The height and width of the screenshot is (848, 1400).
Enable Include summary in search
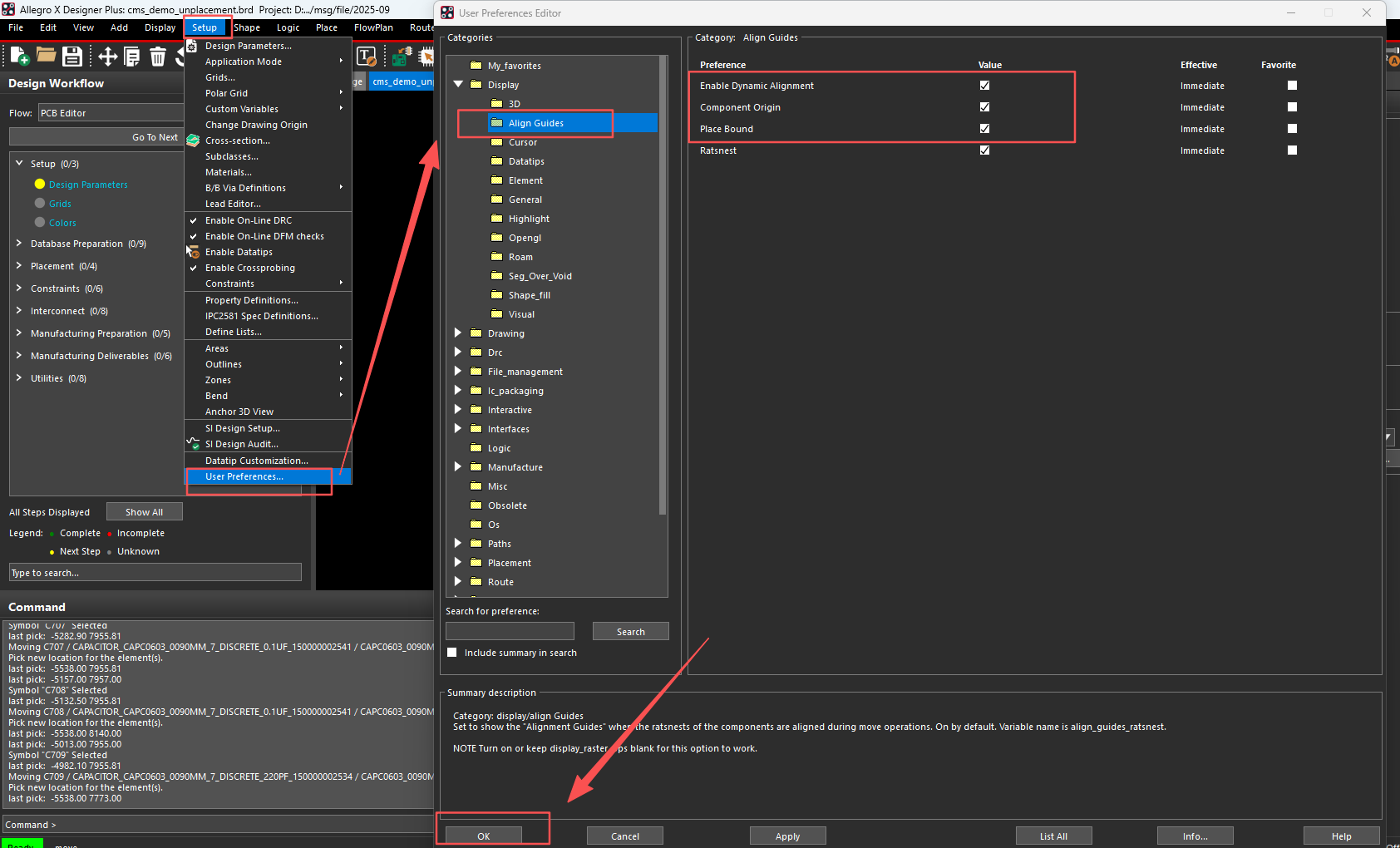(452, 653)
